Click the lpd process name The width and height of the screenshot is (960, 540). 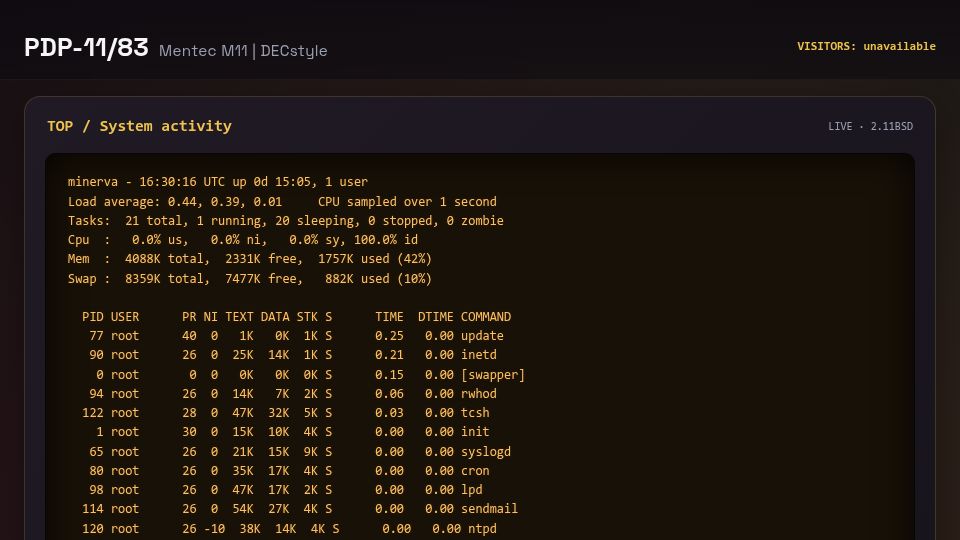coord(471,490)
